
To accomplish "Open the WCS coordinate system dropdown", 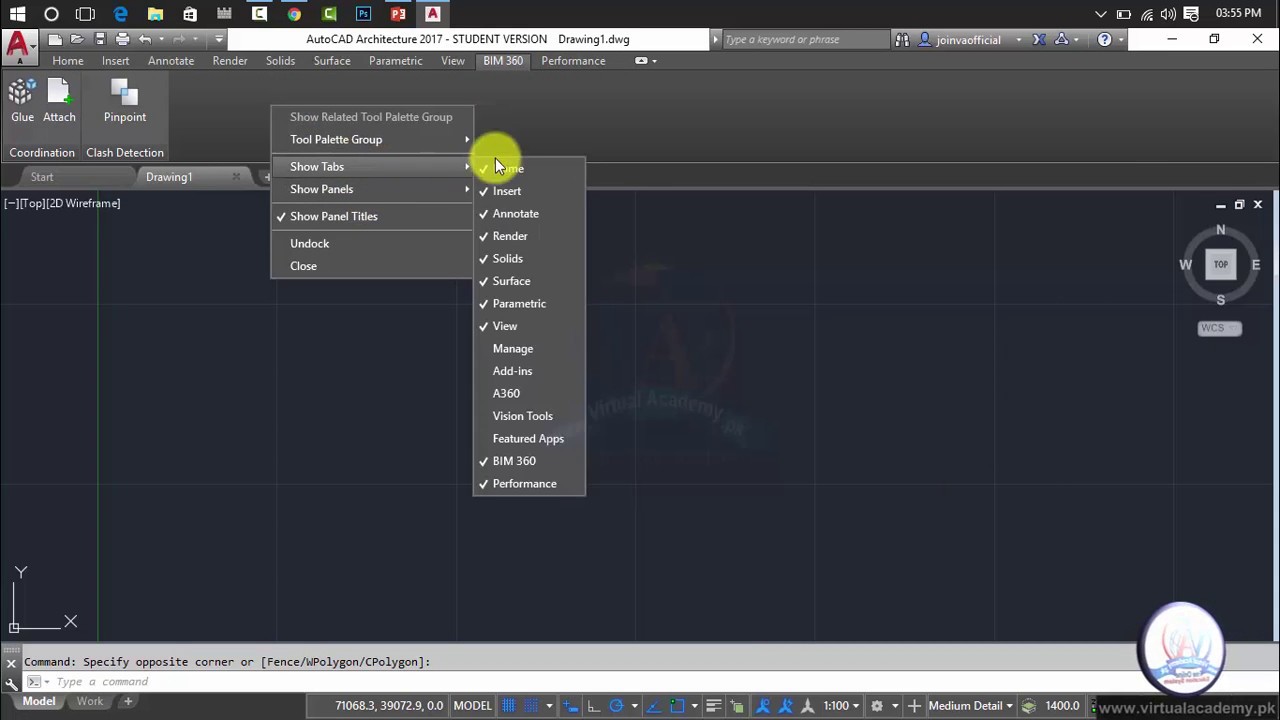I will tap(1219, 328).
